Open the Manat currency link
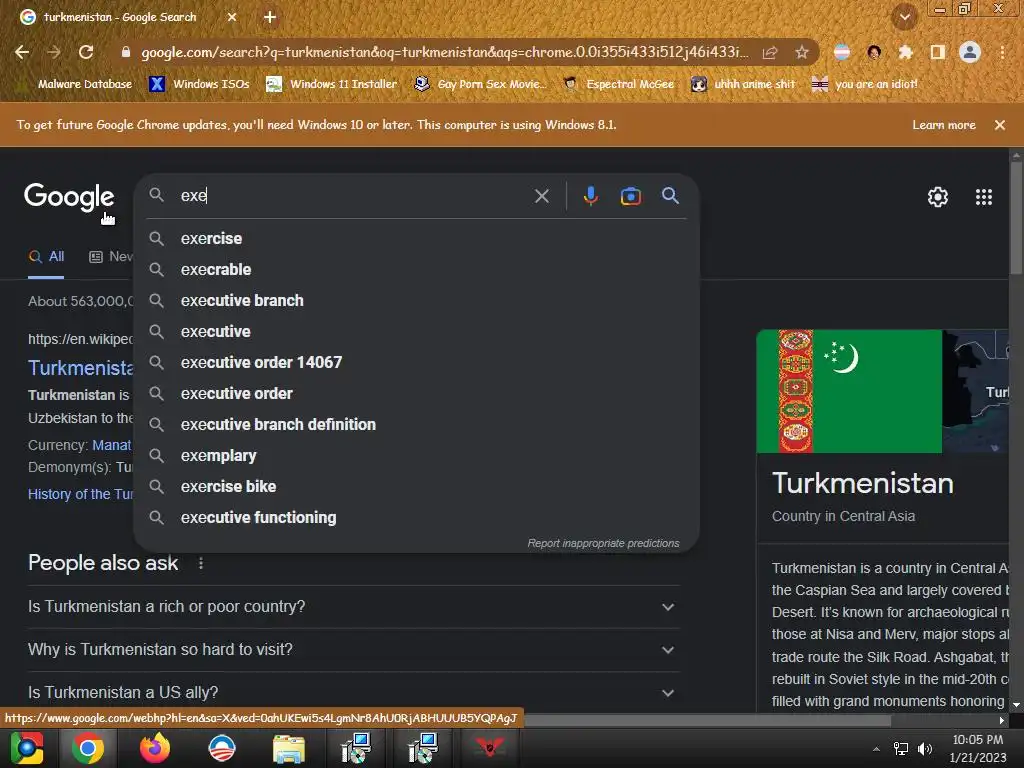 click(112, 445)
